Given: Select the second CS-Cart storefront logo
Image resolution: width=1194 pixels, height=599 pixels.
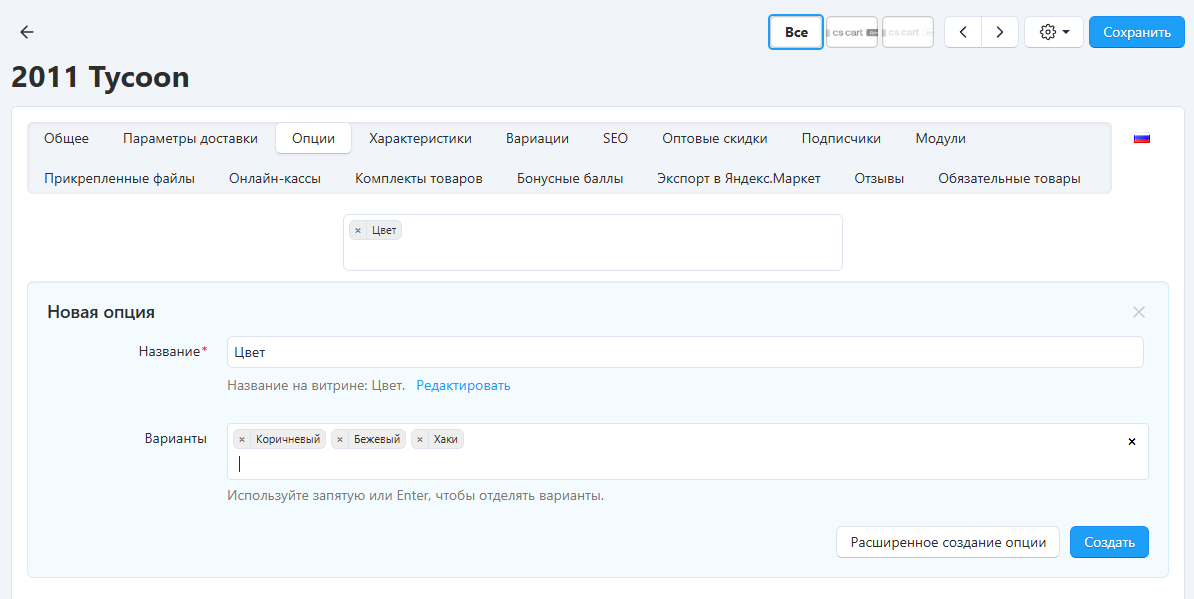Looking at the screenshot, I should click(908, 32).
